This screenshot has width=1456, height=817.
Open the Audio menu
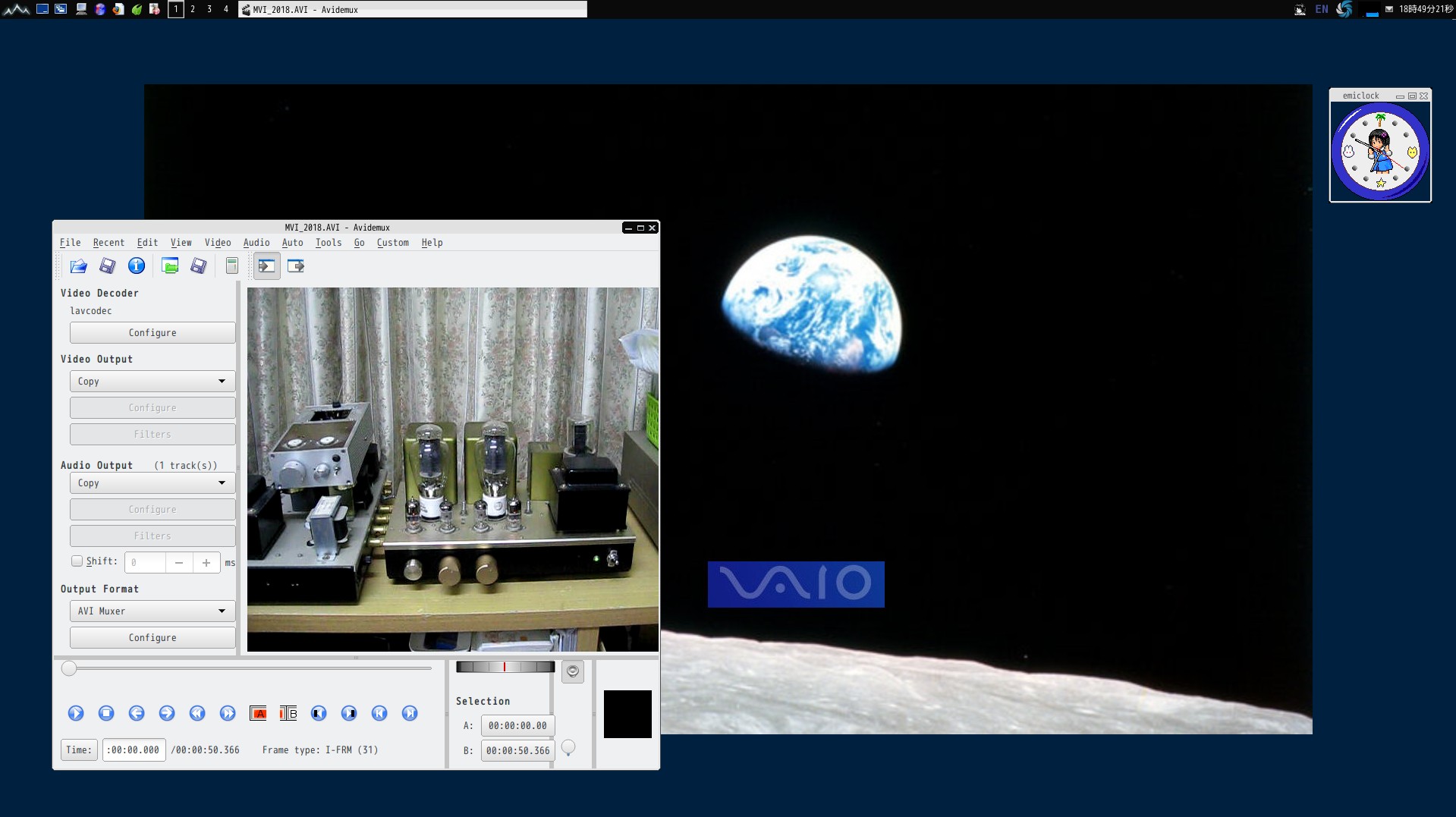point(256,243)
